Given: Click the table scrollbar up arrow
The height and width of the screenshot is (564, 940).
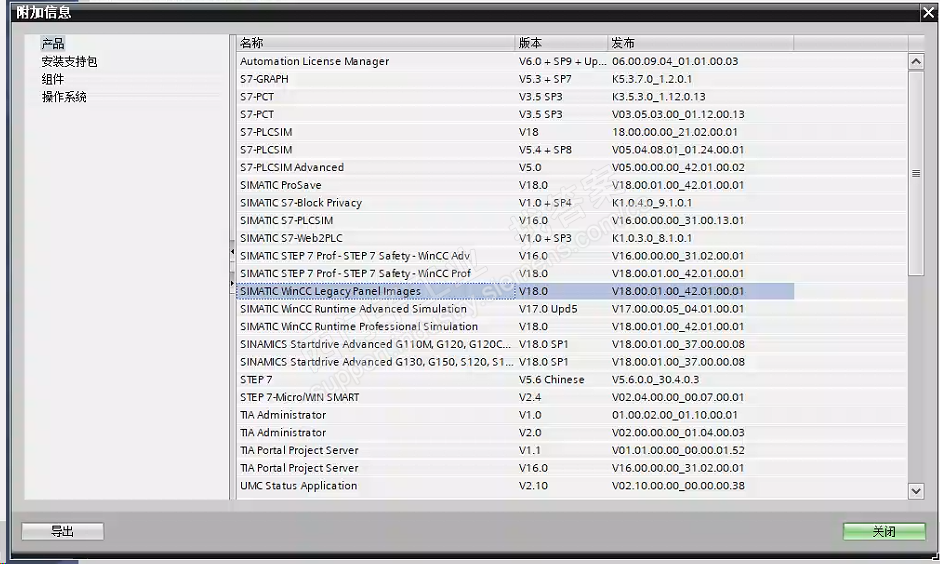Looking at the screenshot, I should (915, 61).
